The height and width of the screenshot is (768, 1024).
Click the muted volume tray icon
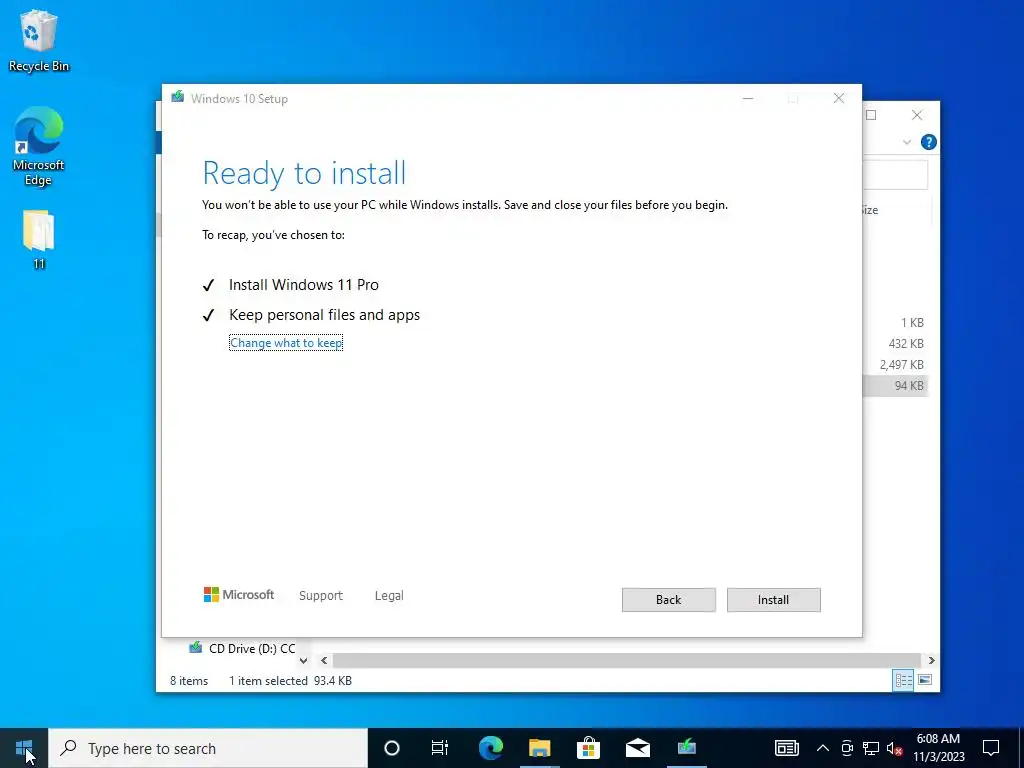[894, 748]
